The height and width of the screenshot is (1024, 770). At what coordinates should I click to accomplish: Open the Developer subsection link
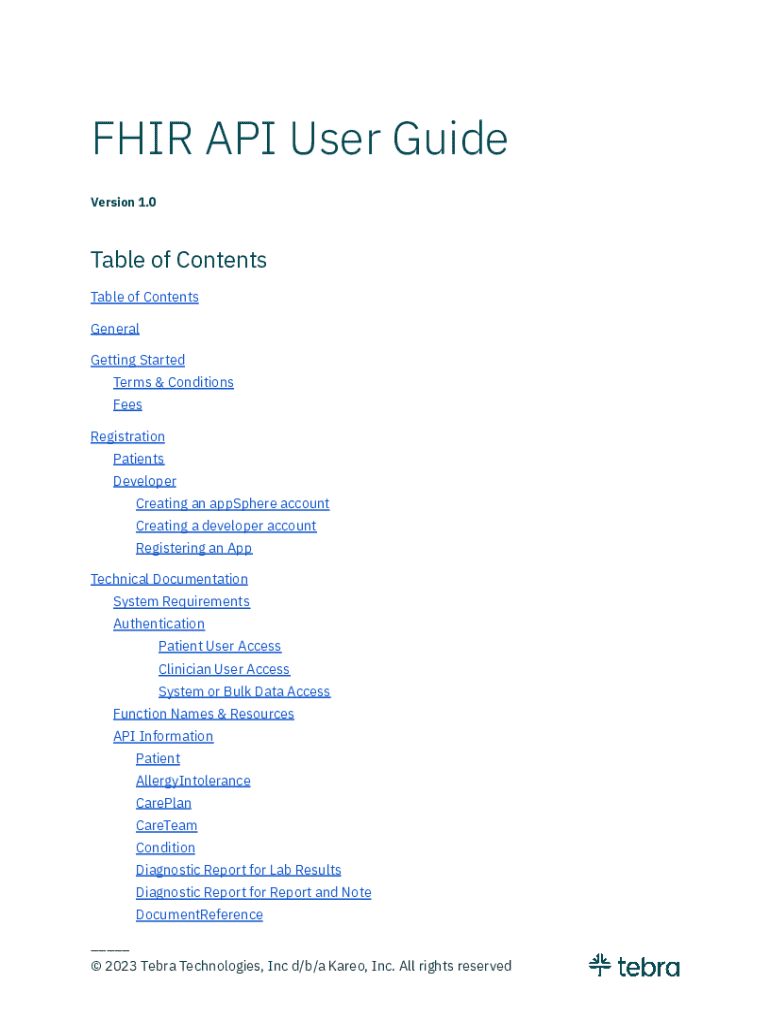(x=144, y=481)
